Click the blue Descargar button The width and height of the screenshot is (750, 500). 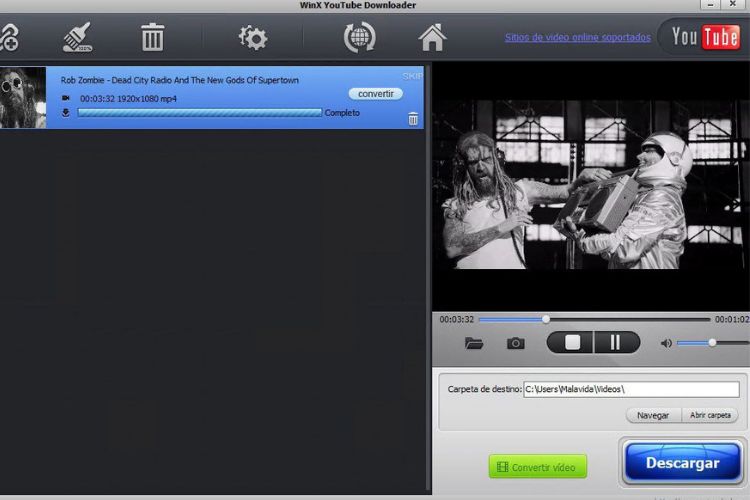point(683,463)
